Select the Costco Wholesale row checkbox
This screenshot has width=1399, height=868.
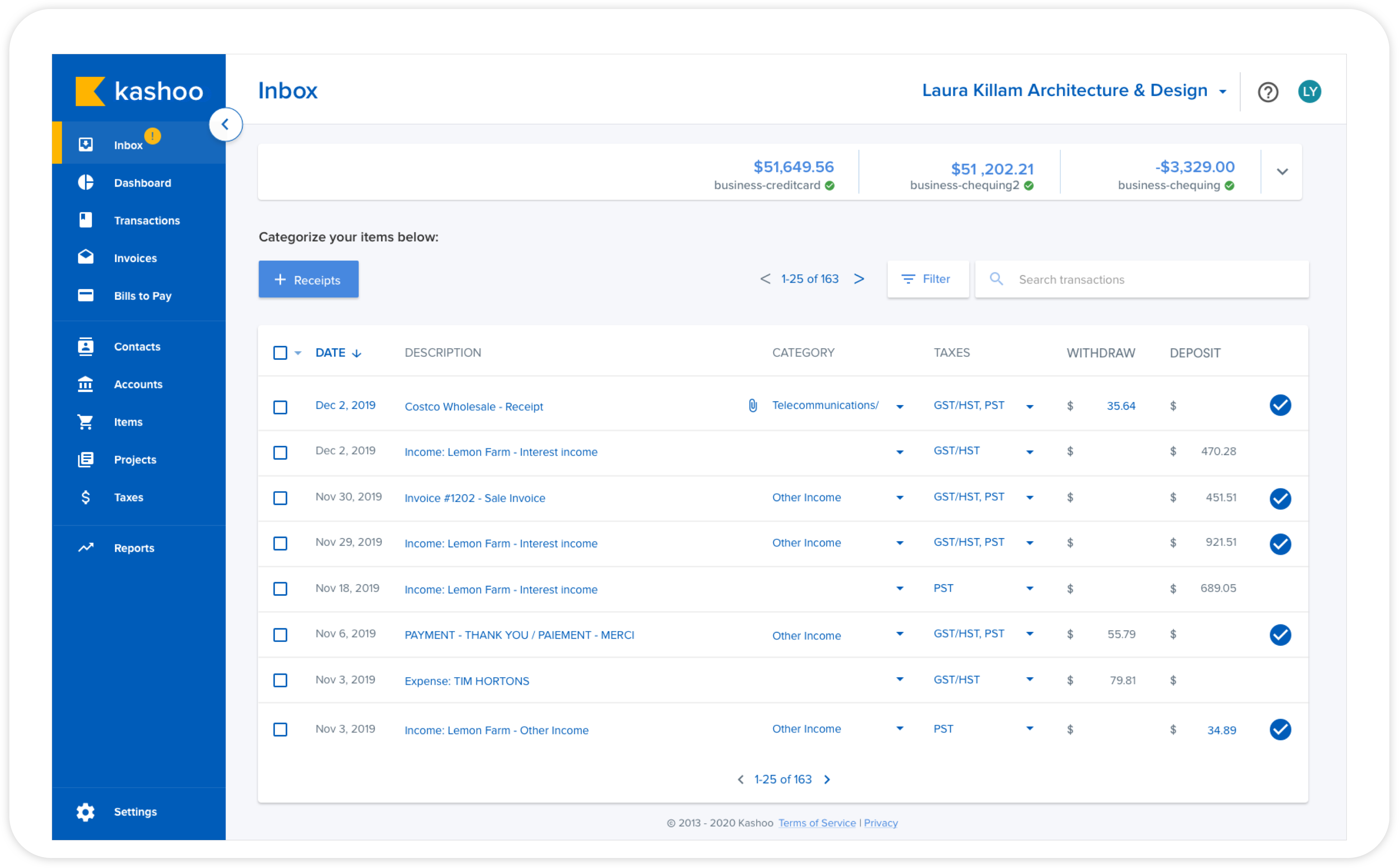(x=280, y=407)
